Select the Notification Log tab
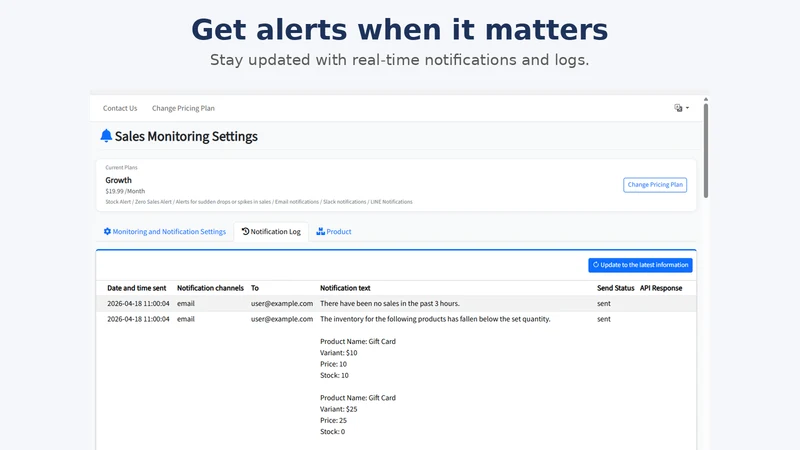This screenshot has width=800, height=450. [x=271, y=232]
